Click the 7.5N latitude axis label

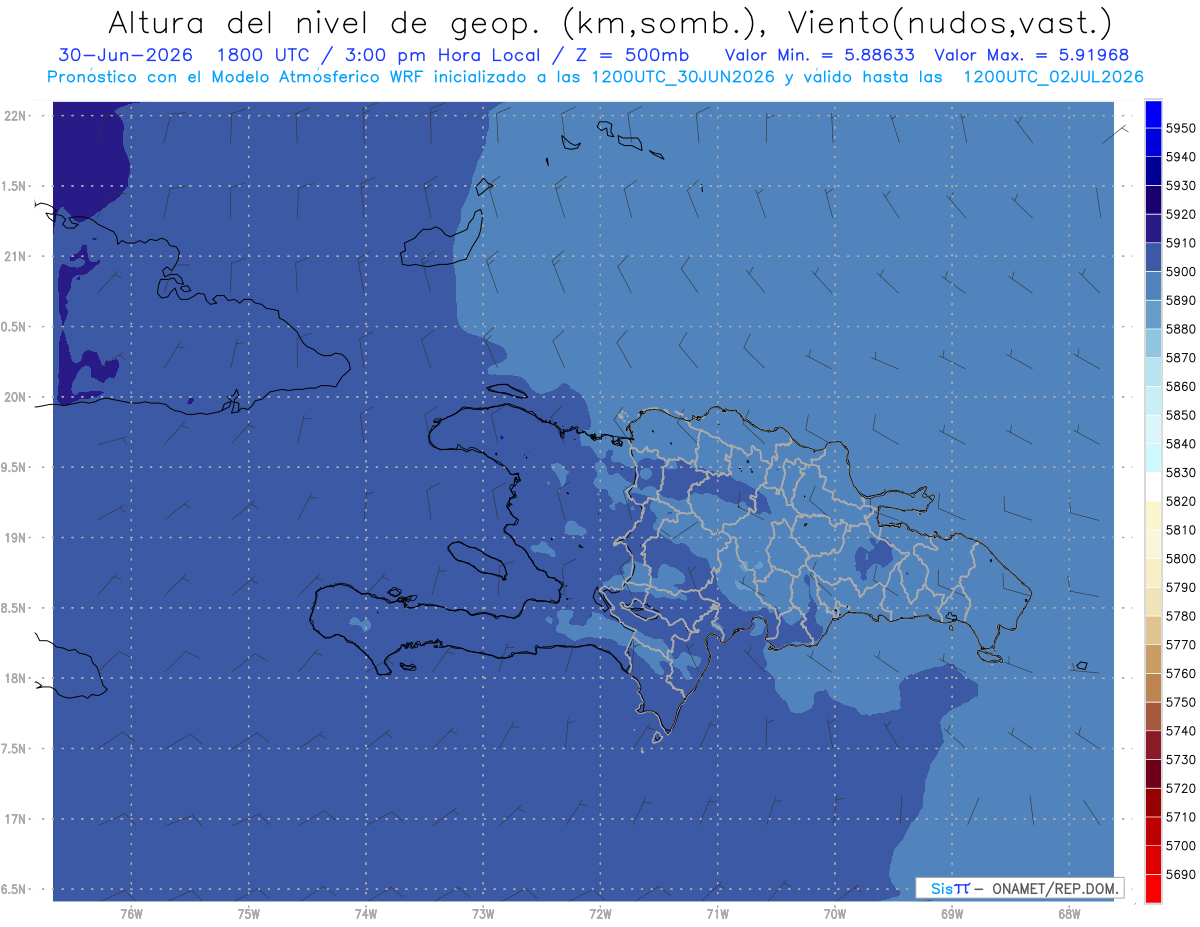pyautogui.click(x=13, y=748)
